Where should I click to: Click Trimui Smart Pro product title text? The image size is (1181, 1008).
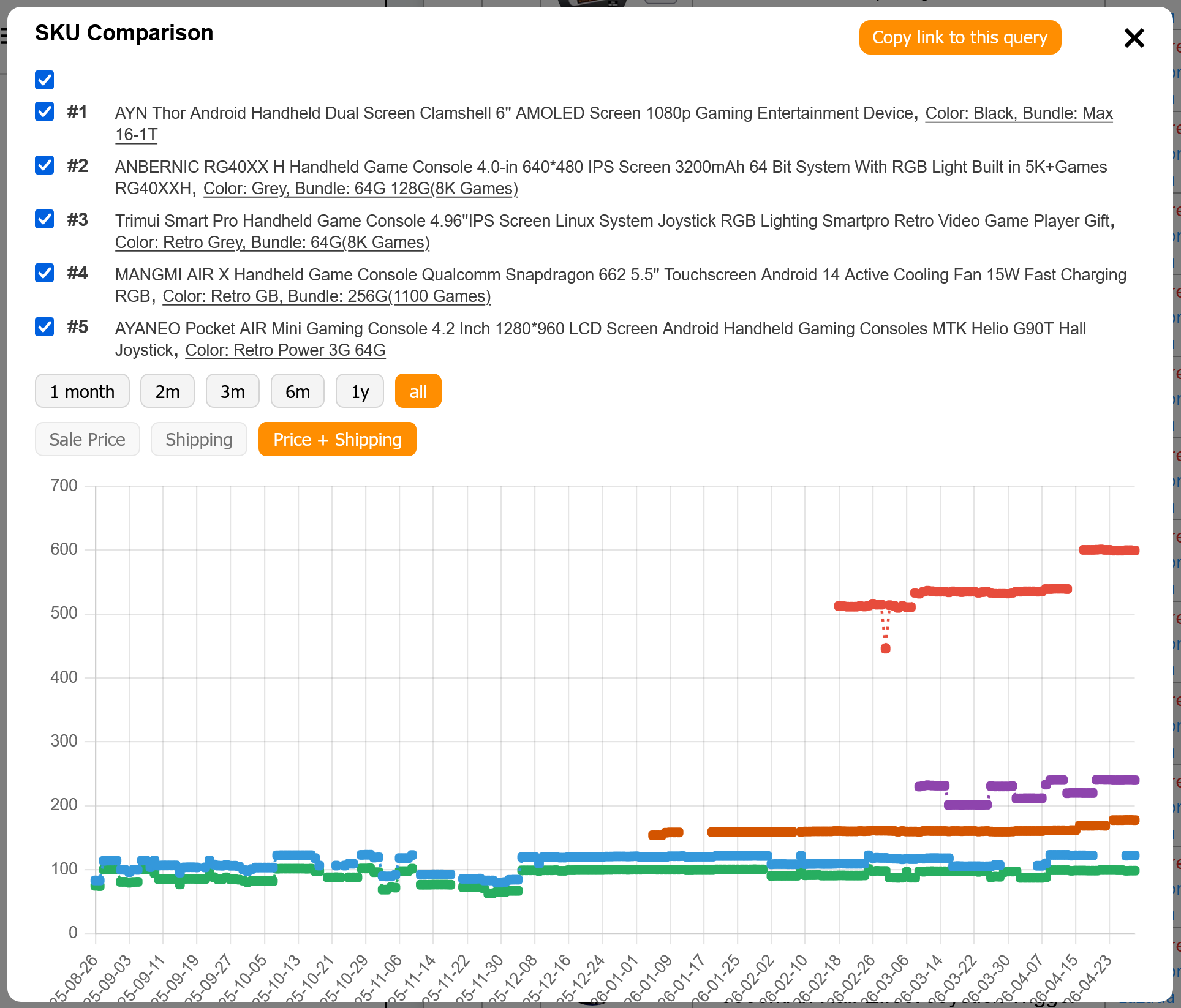pos(613,221)
